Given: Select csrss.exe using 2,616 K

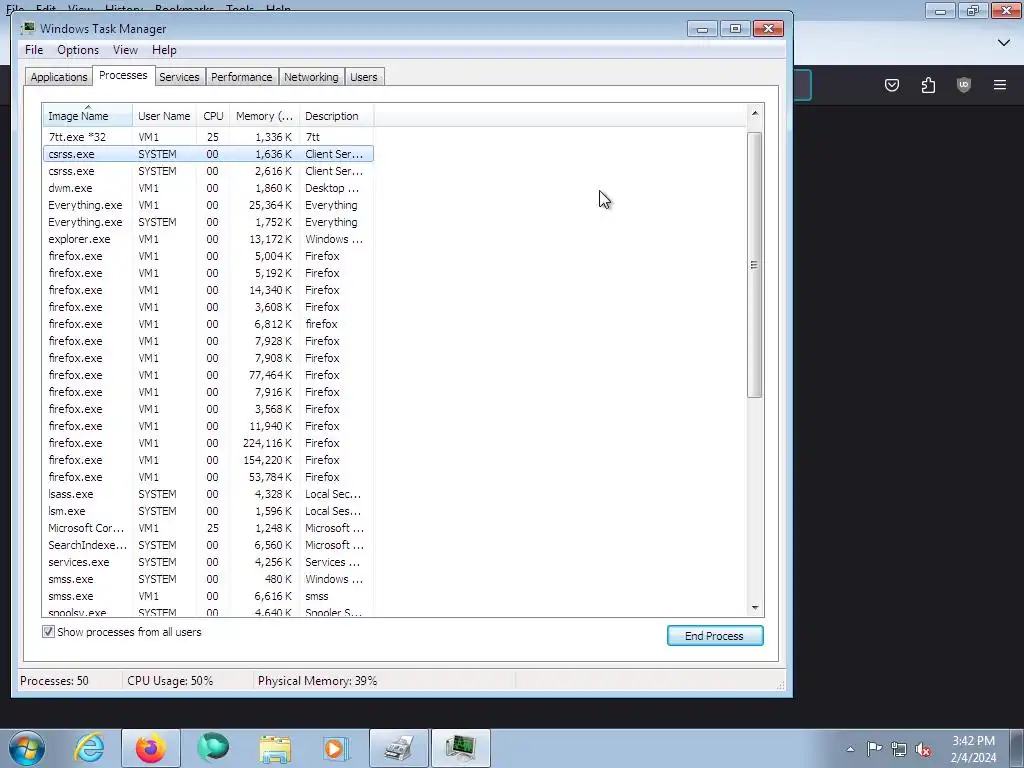Looking at the screenshot, I should [208, 170].
